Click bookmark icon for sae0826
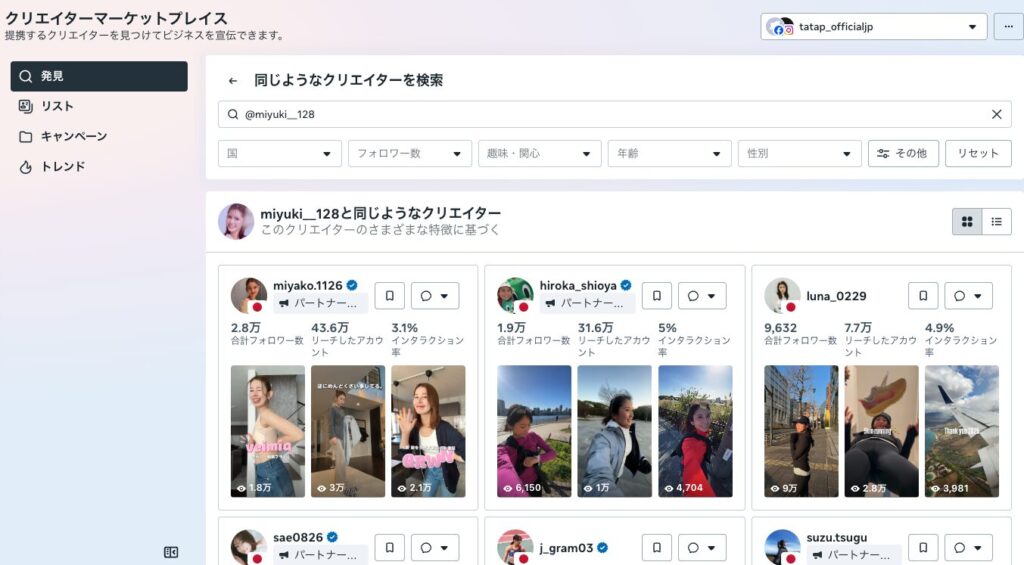The height and width of the screenshot is (565, 1024). point(389,547)
